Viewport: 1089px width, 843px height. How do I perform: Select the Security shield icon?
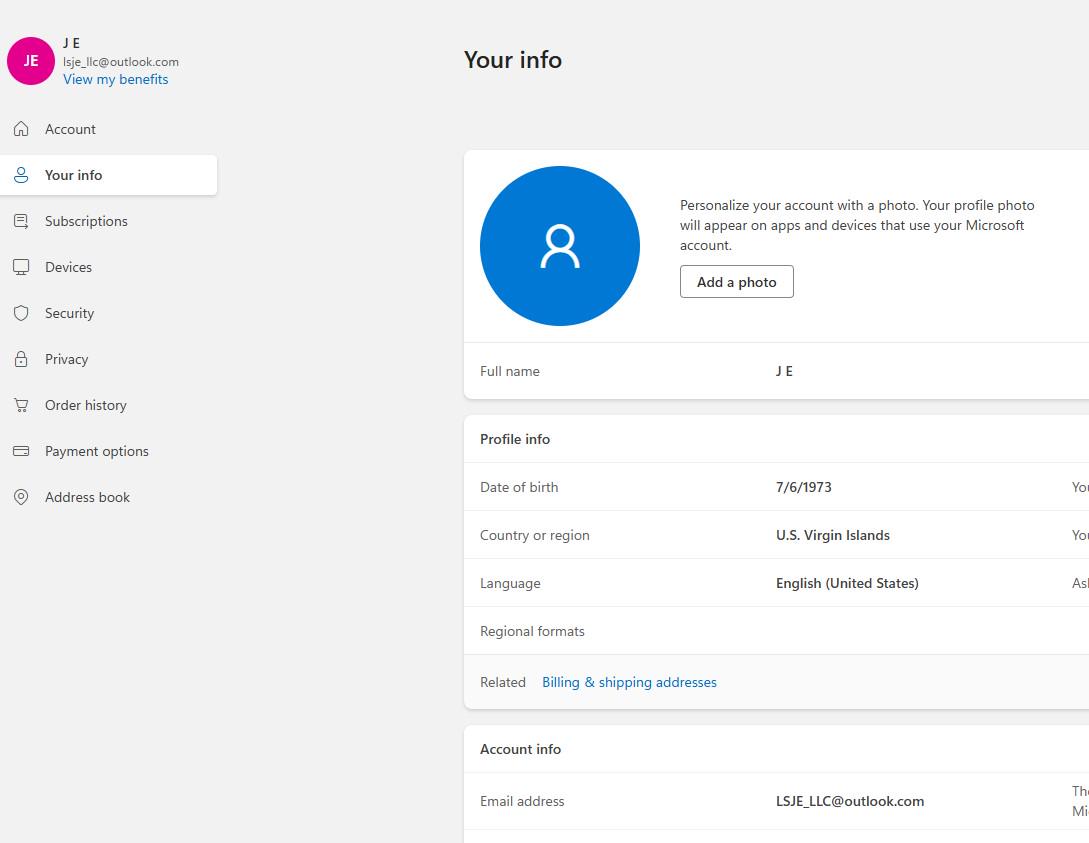tap(21, 313)
